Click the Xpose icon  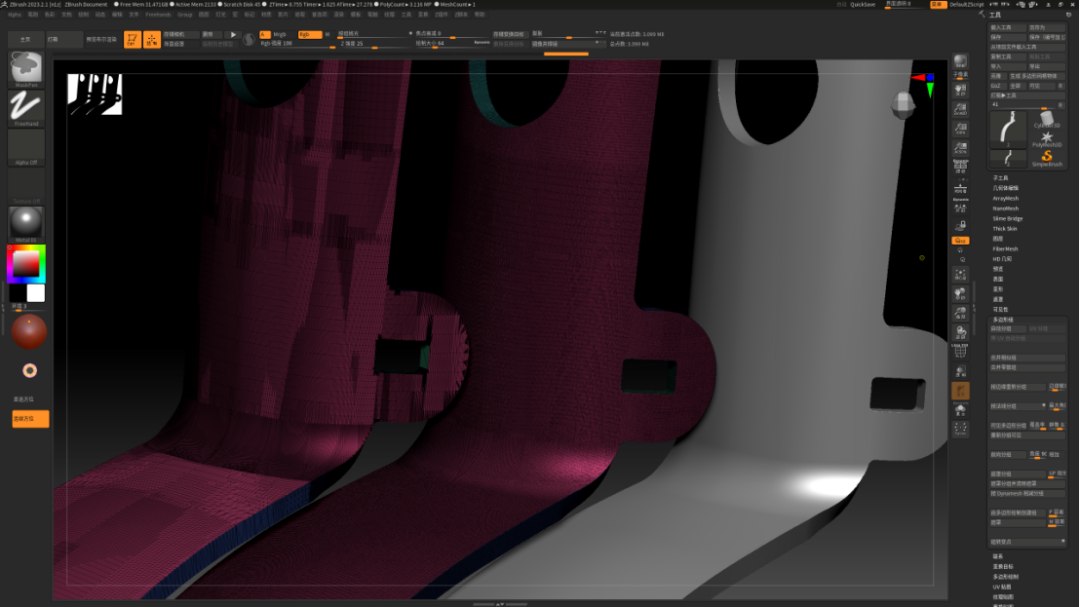pos(960,429)
